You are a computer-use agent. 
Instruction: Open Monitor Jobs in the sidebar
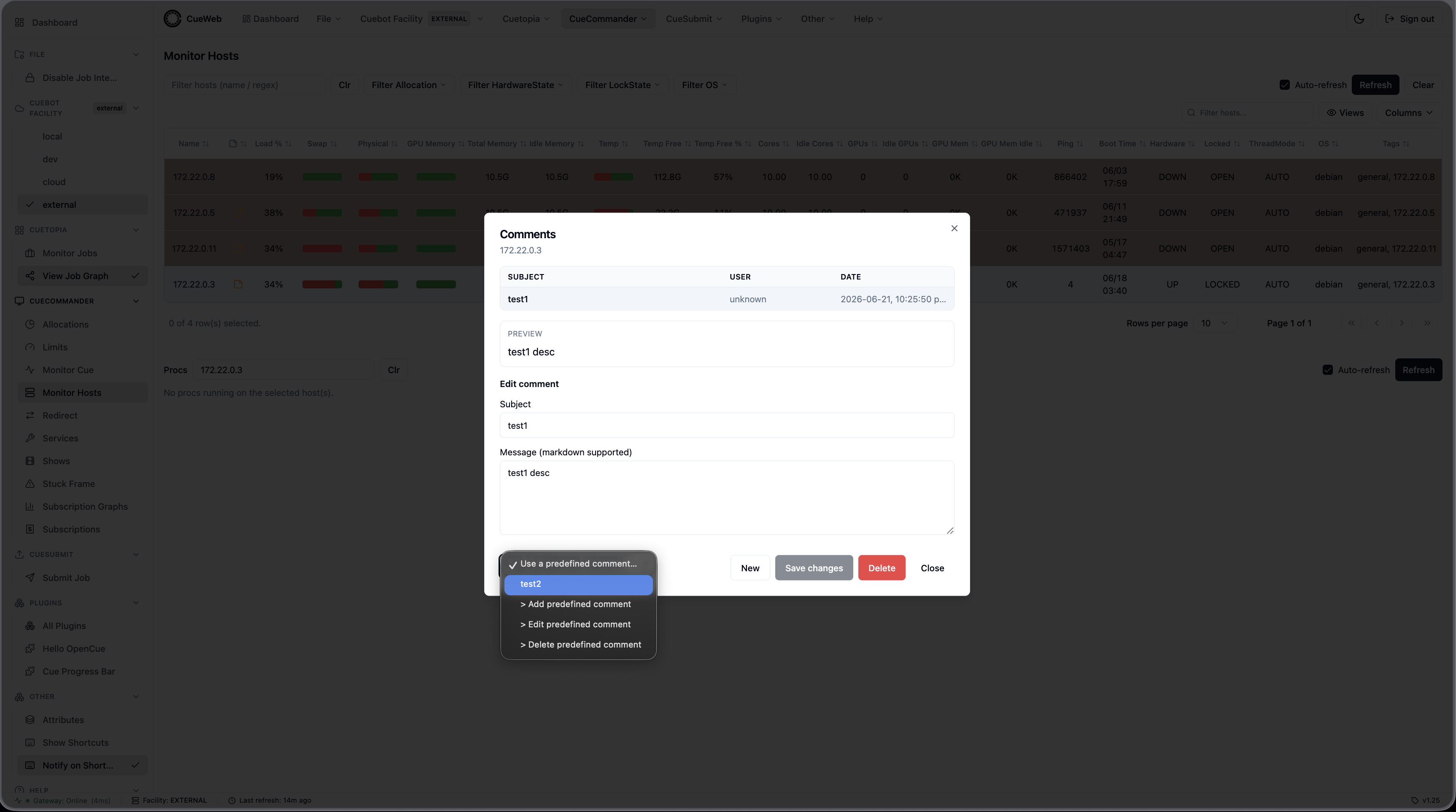point(83,253)
